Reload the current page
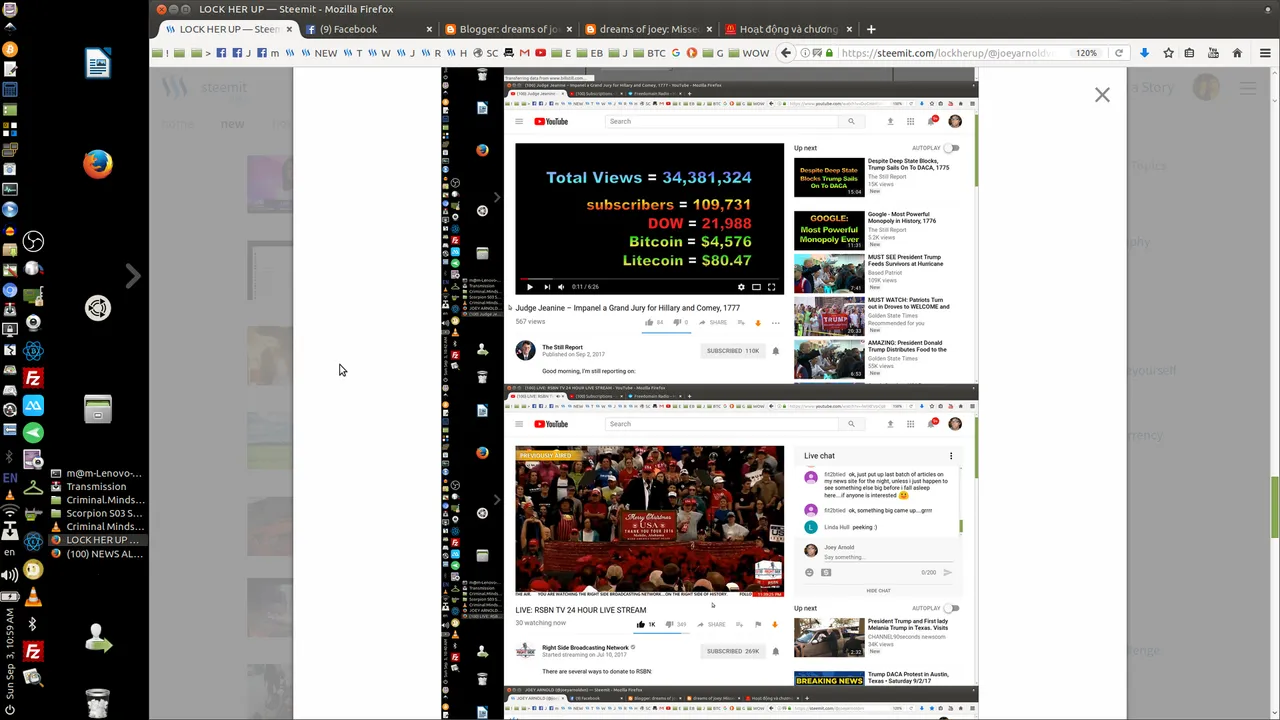 point(1119,53)
